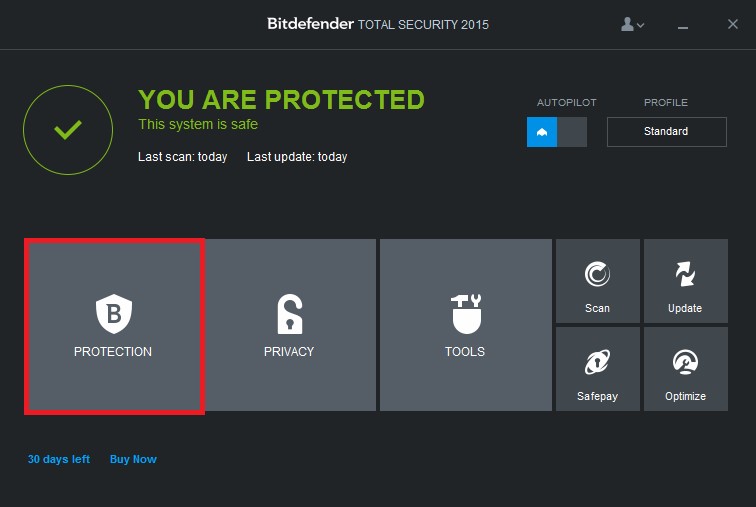The image size is (756, 507).
Task: Open the Protection shield icon
Action: [x=114, y=314]
